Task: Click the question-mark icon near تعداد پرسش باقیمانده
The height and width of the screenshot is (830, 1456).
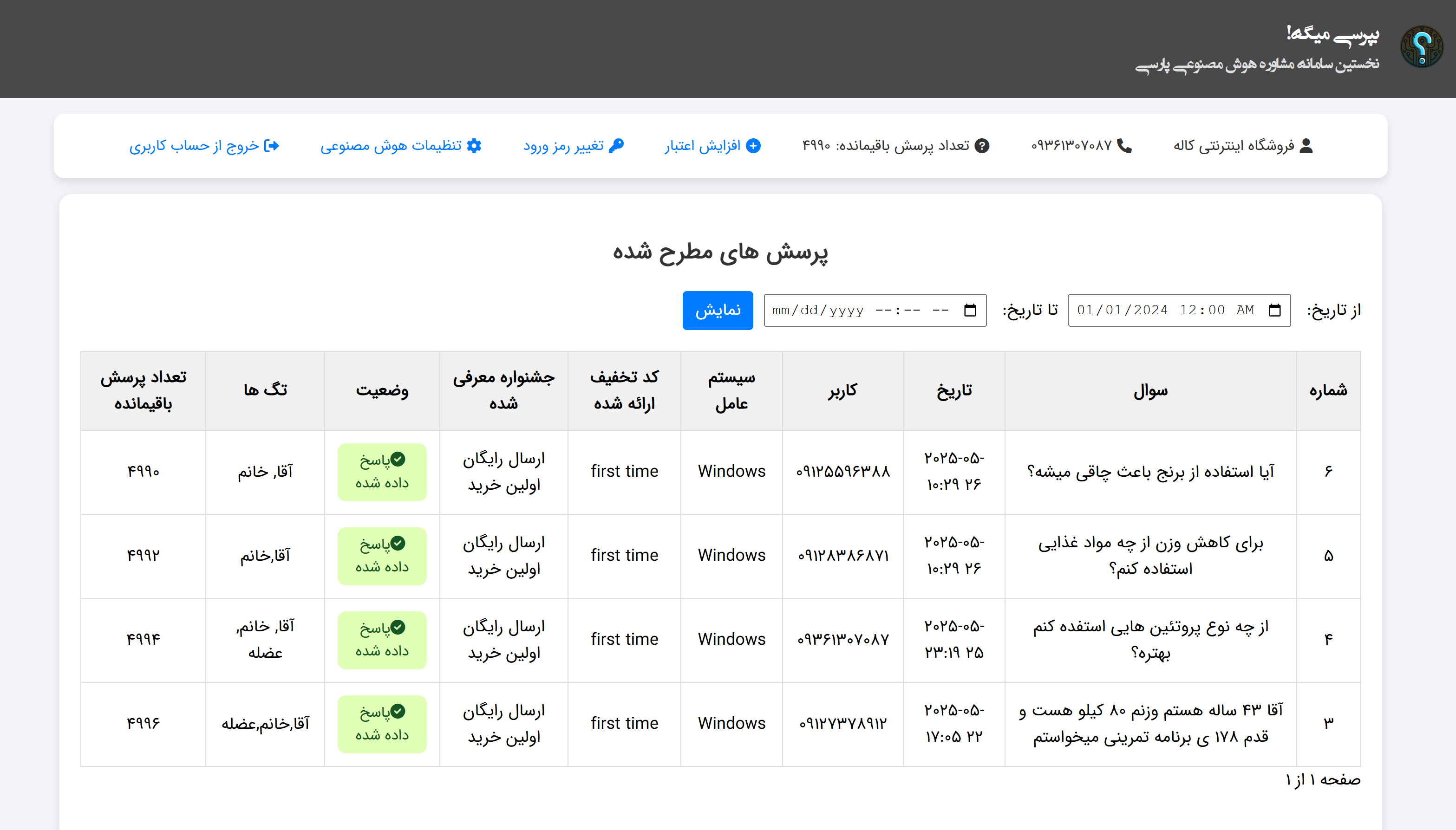Action: click(982, 146)
